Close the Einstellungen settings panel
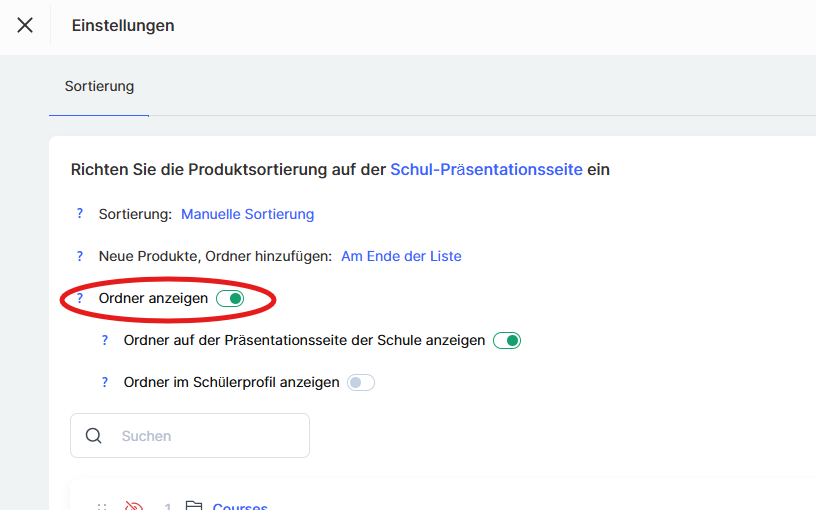Viewport: 816px width, 510px height. 25,25
